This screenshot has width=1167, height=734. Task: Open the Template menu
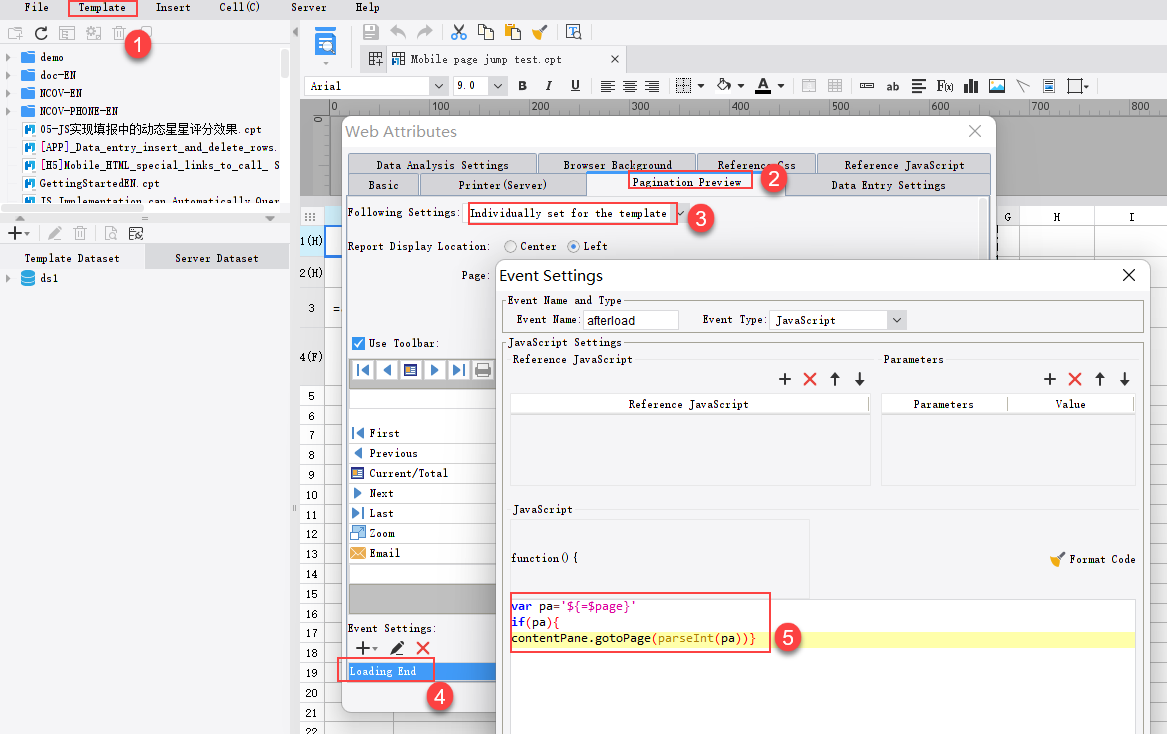click(x=101, y=8)
